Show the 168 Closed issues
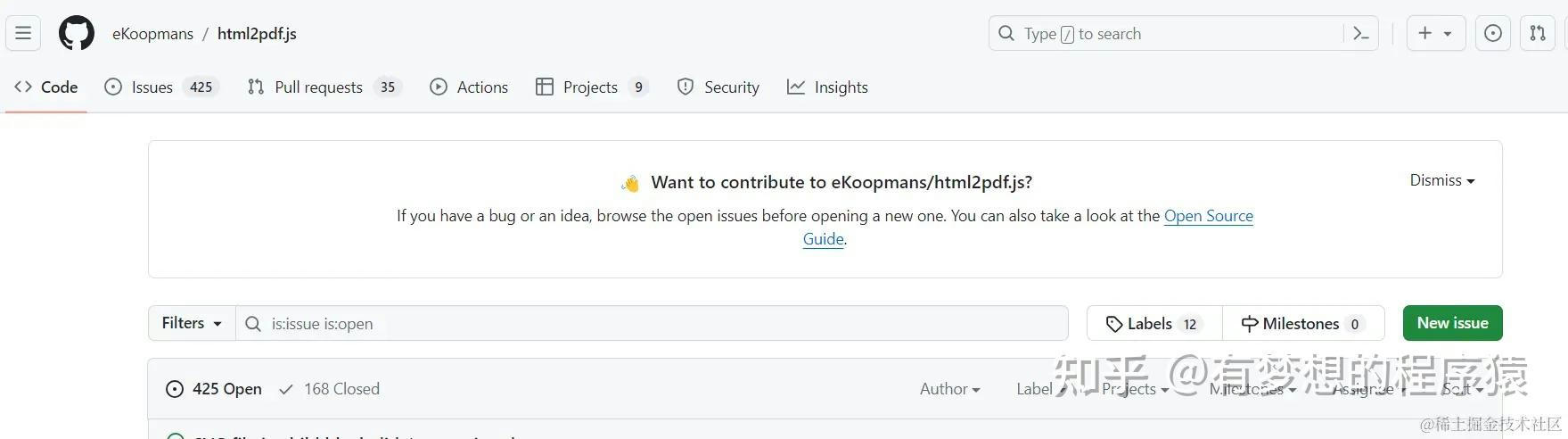 click(329, 389)
